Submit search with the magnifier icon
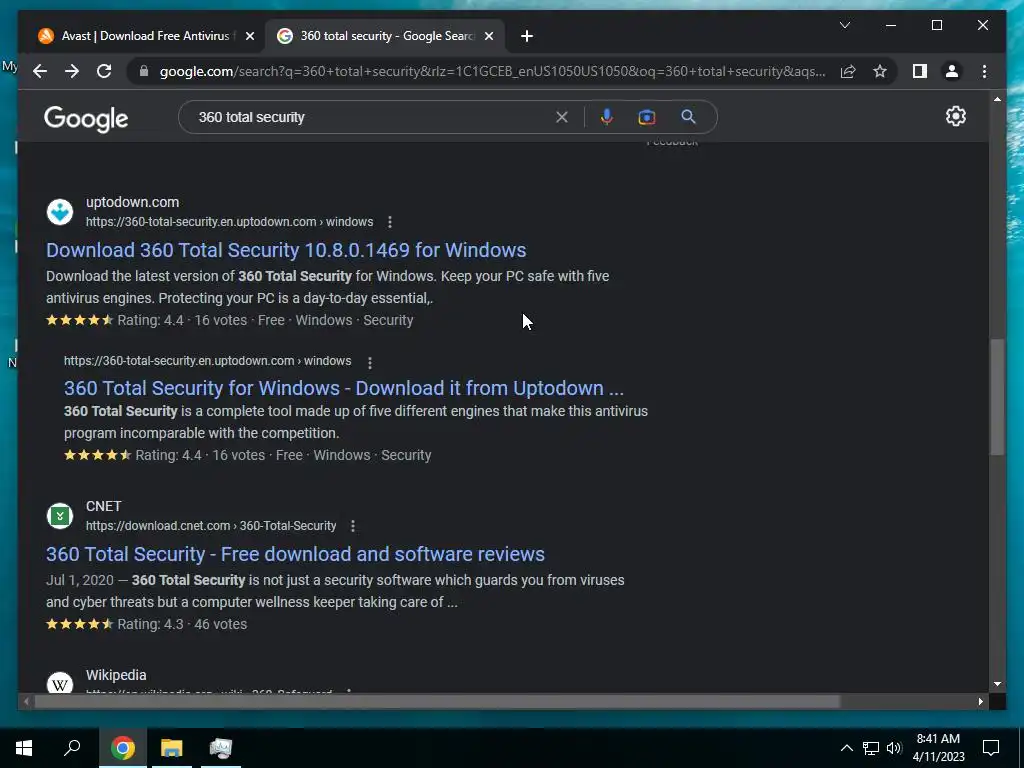The image size is (1024, 768). [688, 117]
